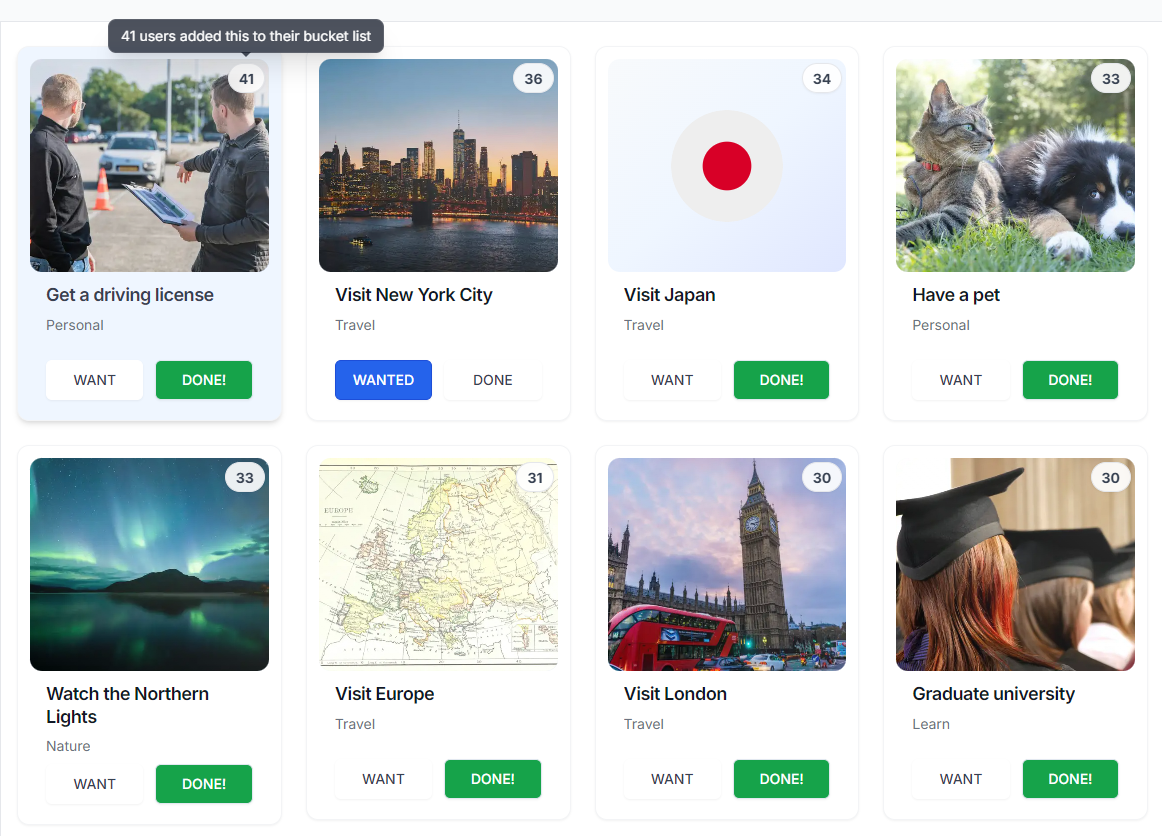Click DONE! on "Get a driving license"
Screen dimensions: 1162x836
[203, 379]
